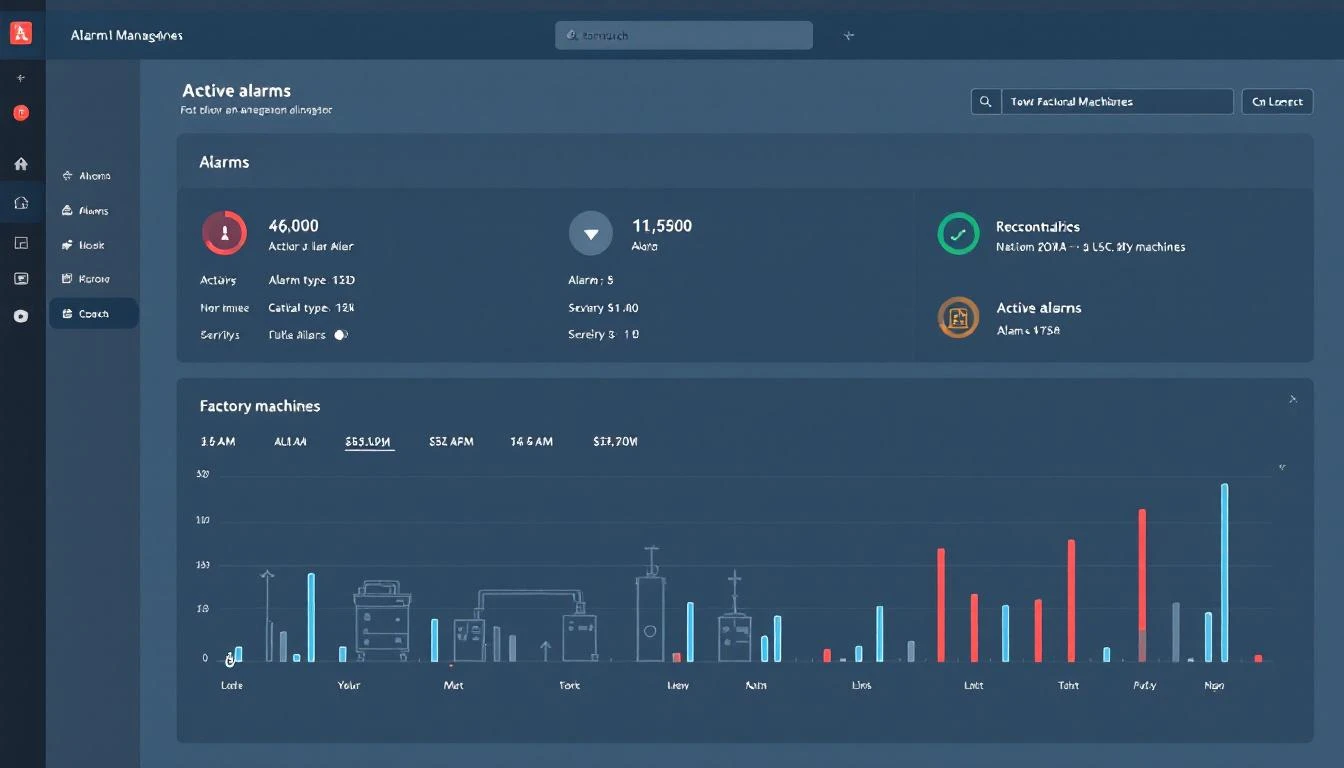Toggle the False Alarms switch

pos(341,335)
